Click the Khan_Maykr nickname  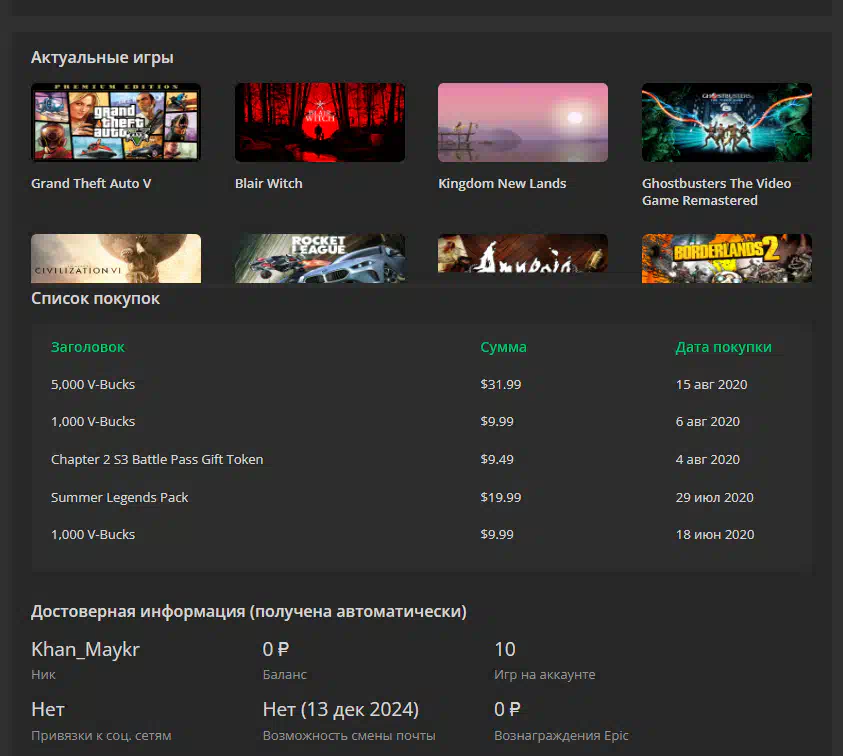coord(85,650)
